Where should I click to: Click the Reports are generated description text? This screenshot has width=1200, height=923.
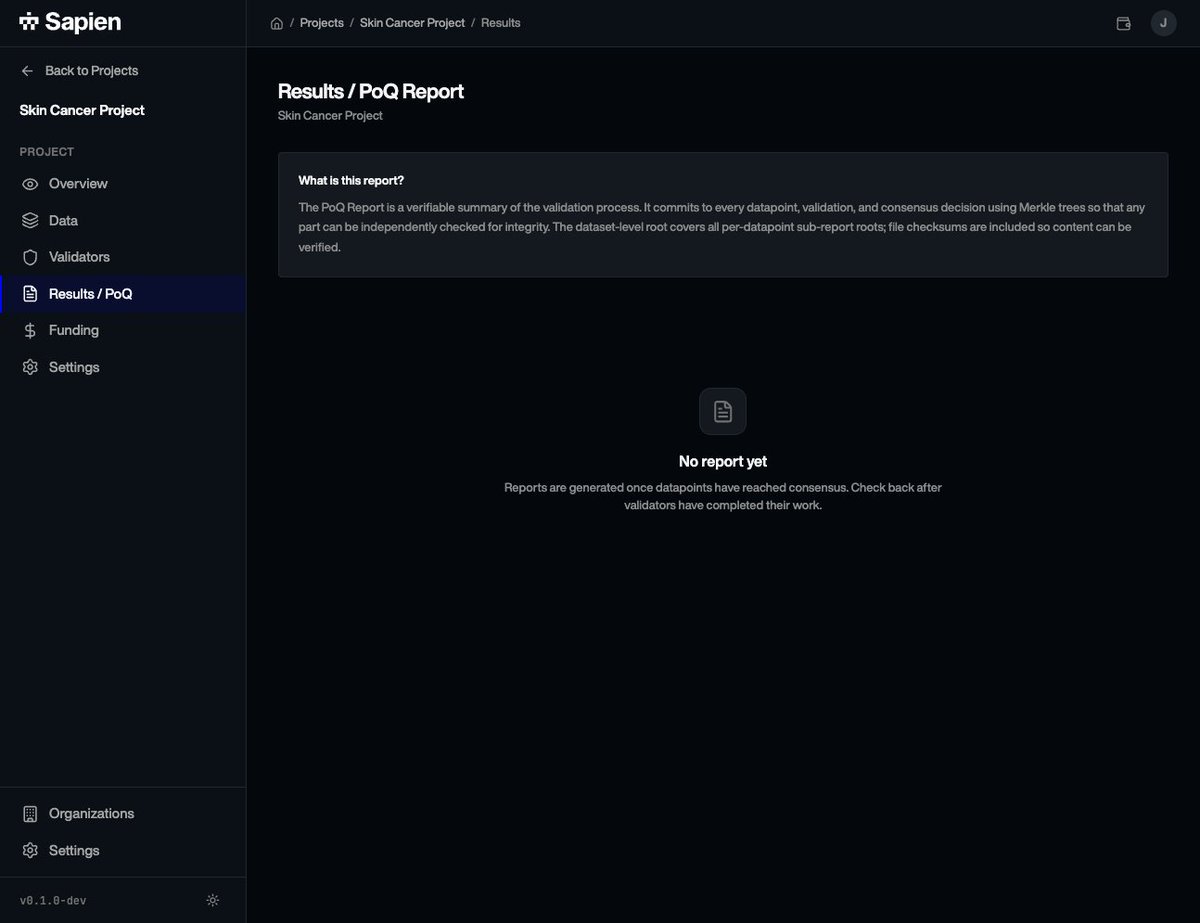[x=723, y=497]
